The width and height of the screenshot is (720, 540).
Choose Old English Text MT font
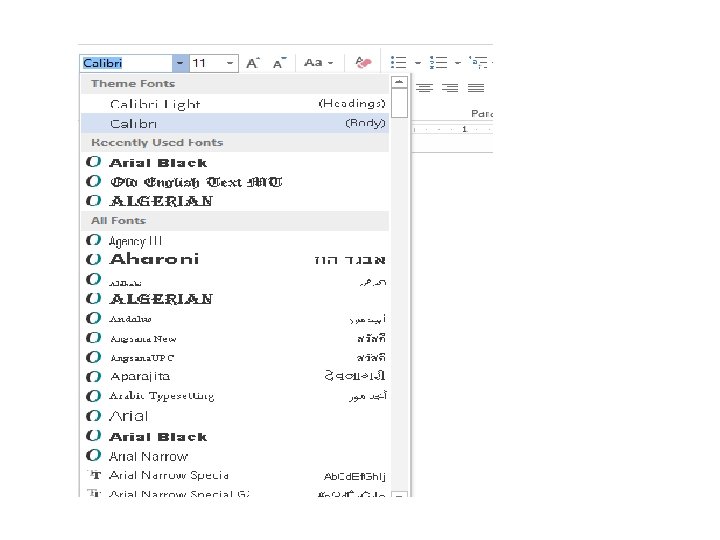point(235,182)
